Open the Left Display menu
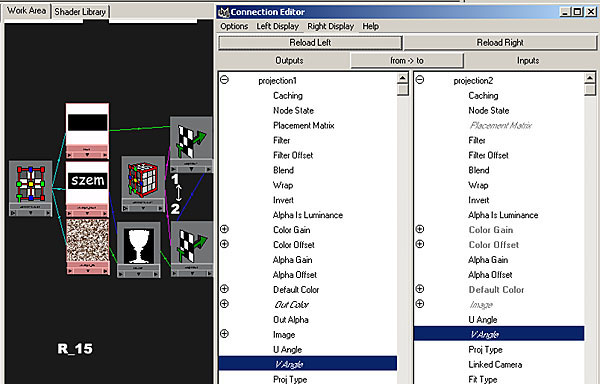The image size is (600, 384). click(277, 26)
